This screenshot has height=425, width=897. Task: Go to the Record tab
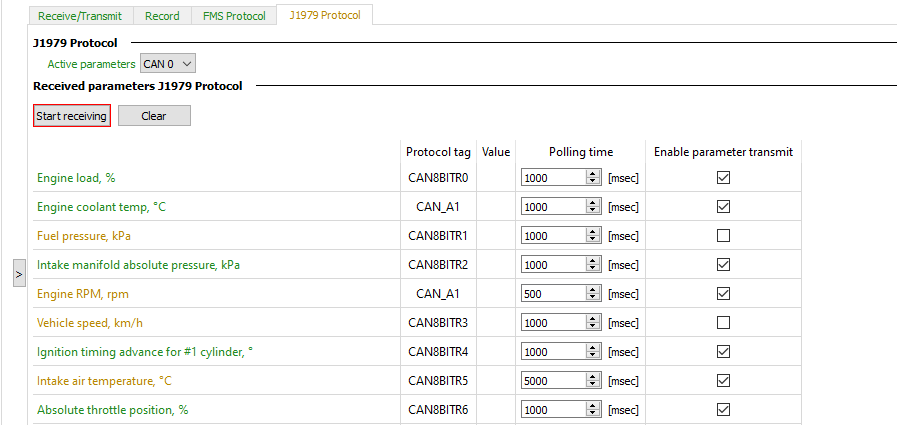(162, 16)
